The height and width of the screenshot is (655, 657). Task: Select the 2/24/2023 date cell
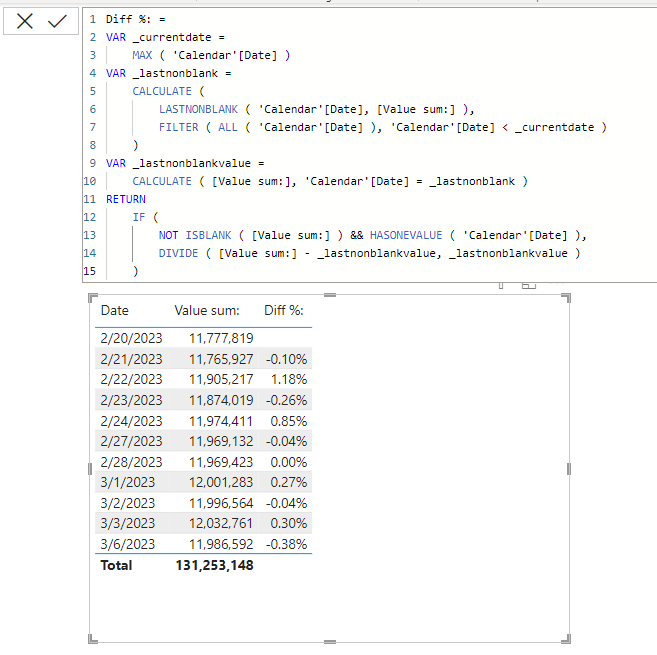131,421
